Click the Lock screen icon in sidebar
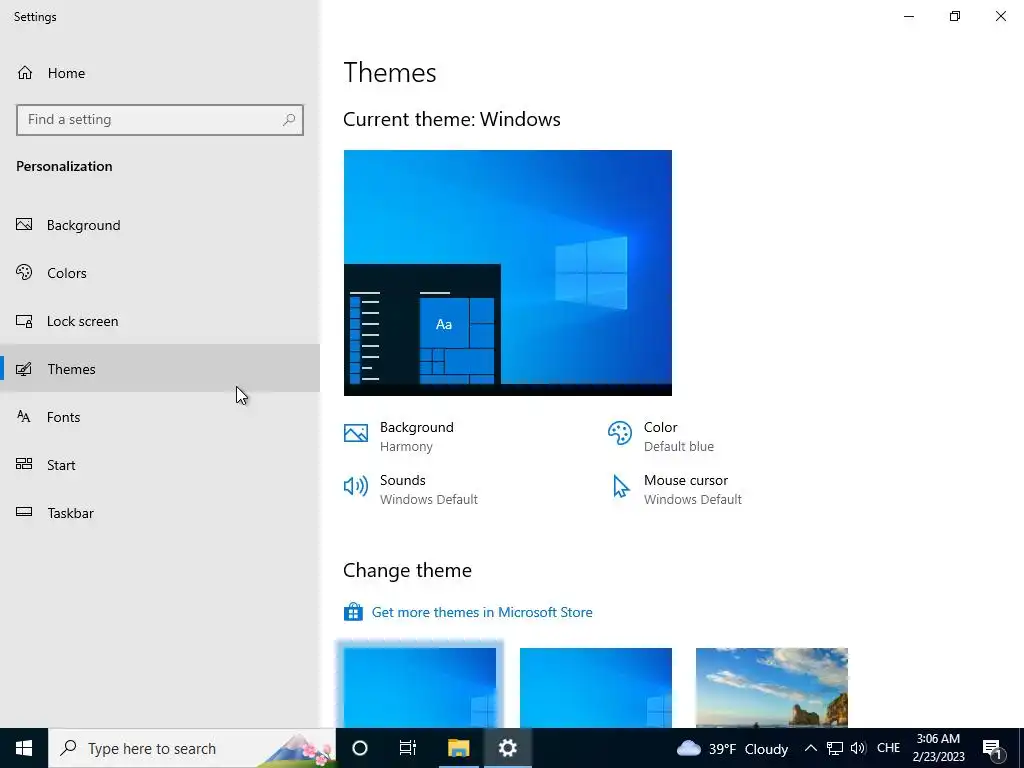The height and width of the screenshot is (768, 1024). pyautogui.click(x=24, y=321)
